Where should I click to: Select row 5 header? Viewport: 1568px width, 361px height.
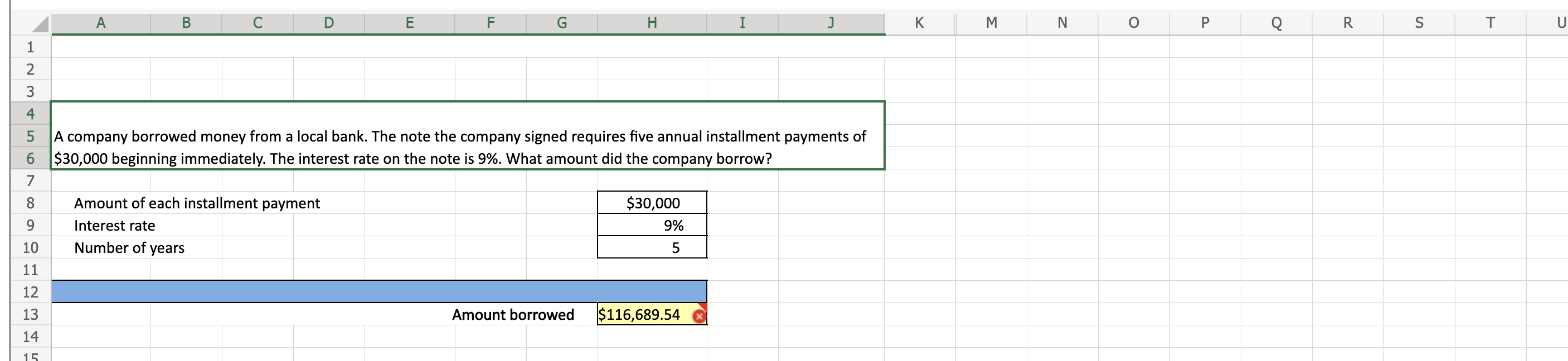tap(31, 136)
